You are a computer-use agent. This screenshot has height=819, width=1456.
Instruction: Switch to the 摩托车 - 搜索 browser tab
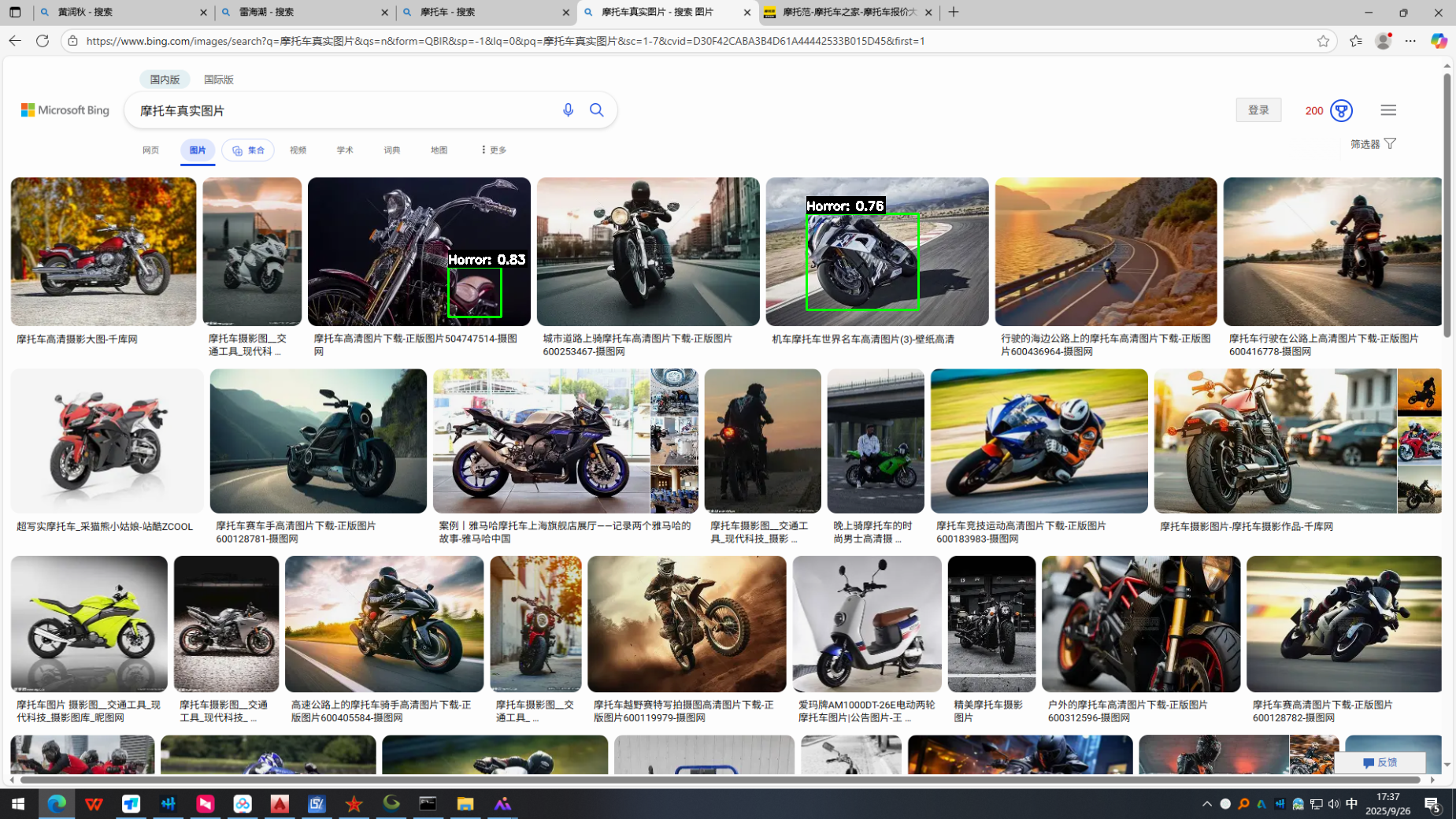tap(483, 13)
